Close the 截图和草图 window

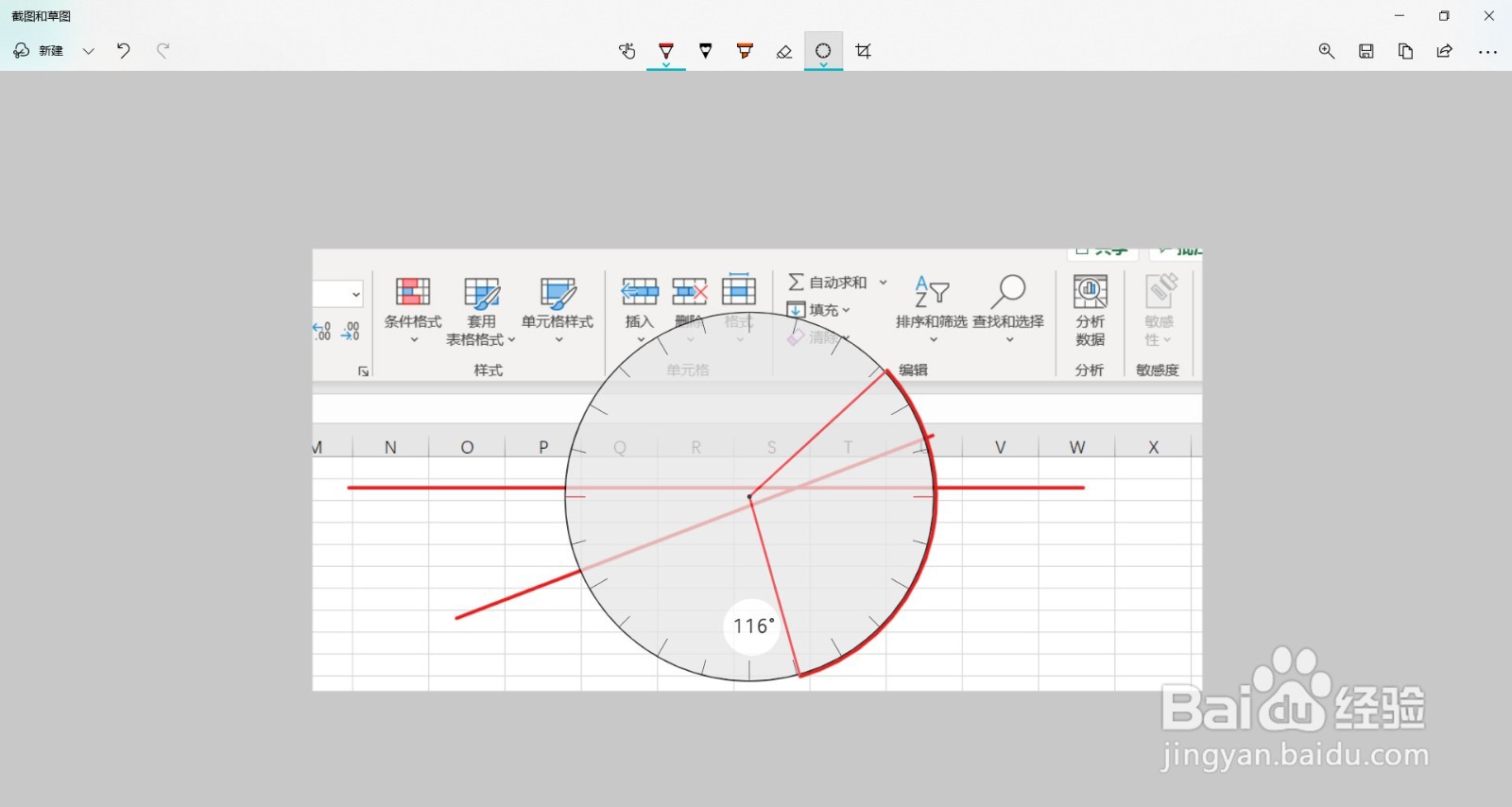[1489, 16]
